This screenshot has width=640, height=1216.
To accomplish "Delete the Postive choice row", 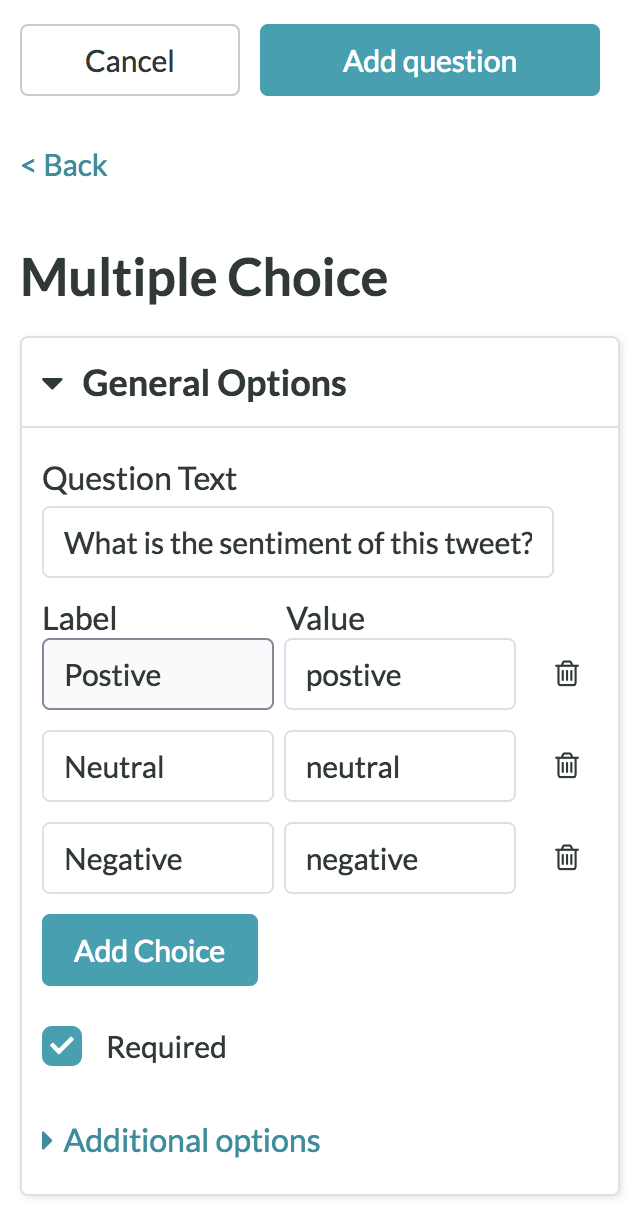I will point(567,674).
